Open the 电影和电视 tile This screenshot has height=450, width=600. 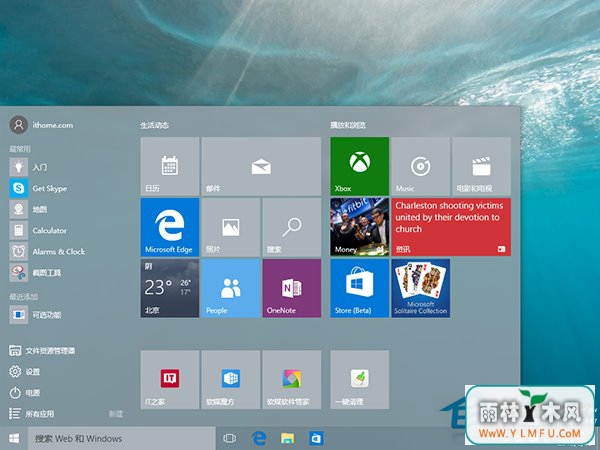481,166
